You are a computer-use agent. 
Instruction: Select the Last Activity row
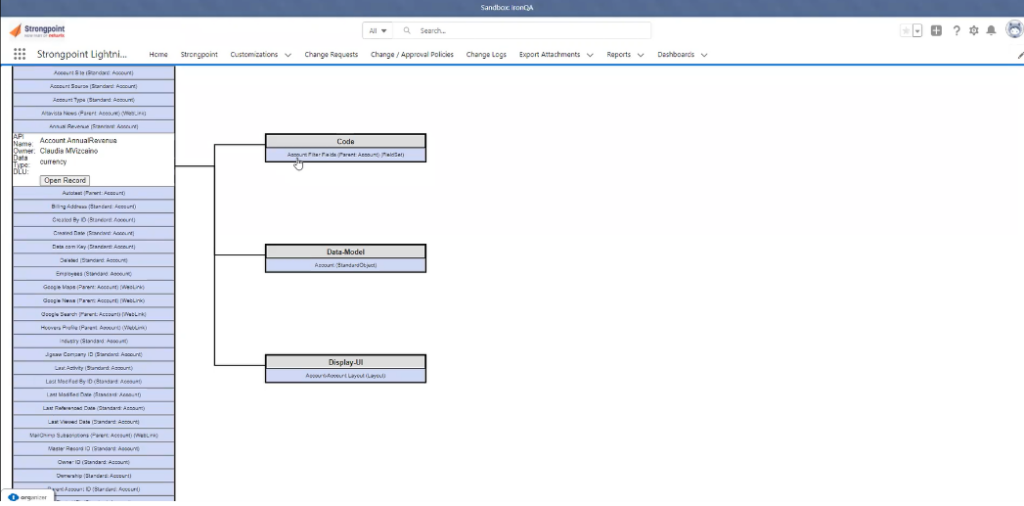coord(93,368)
